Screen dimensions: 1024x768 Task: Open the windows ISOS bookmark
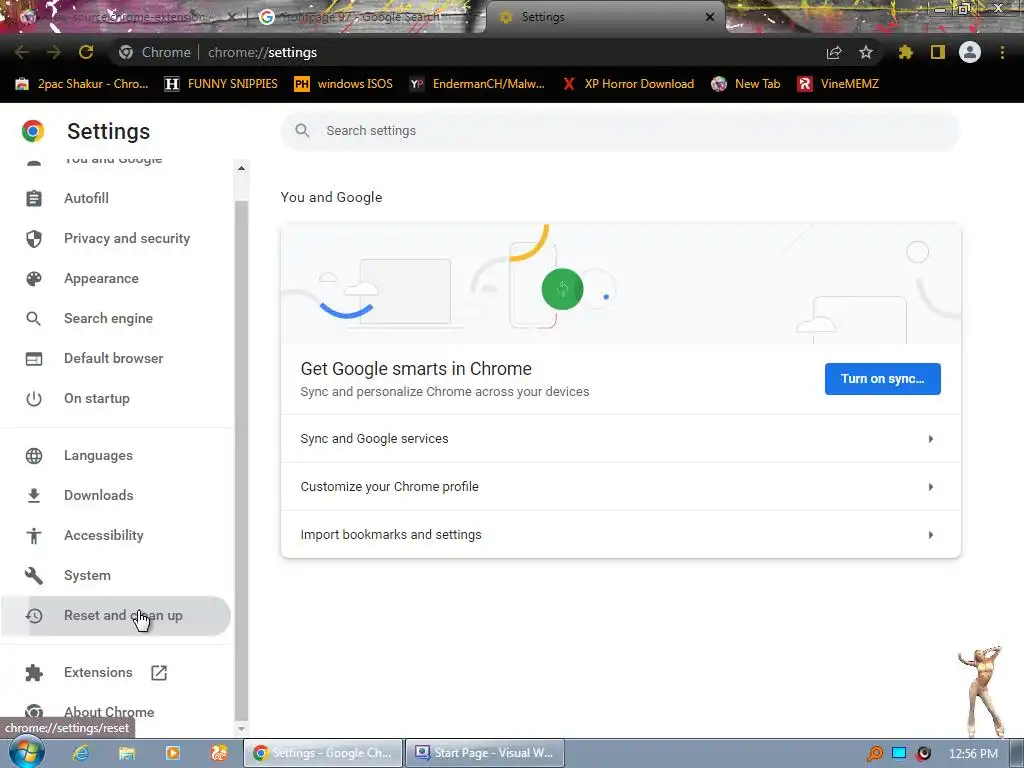pos(344,84)
